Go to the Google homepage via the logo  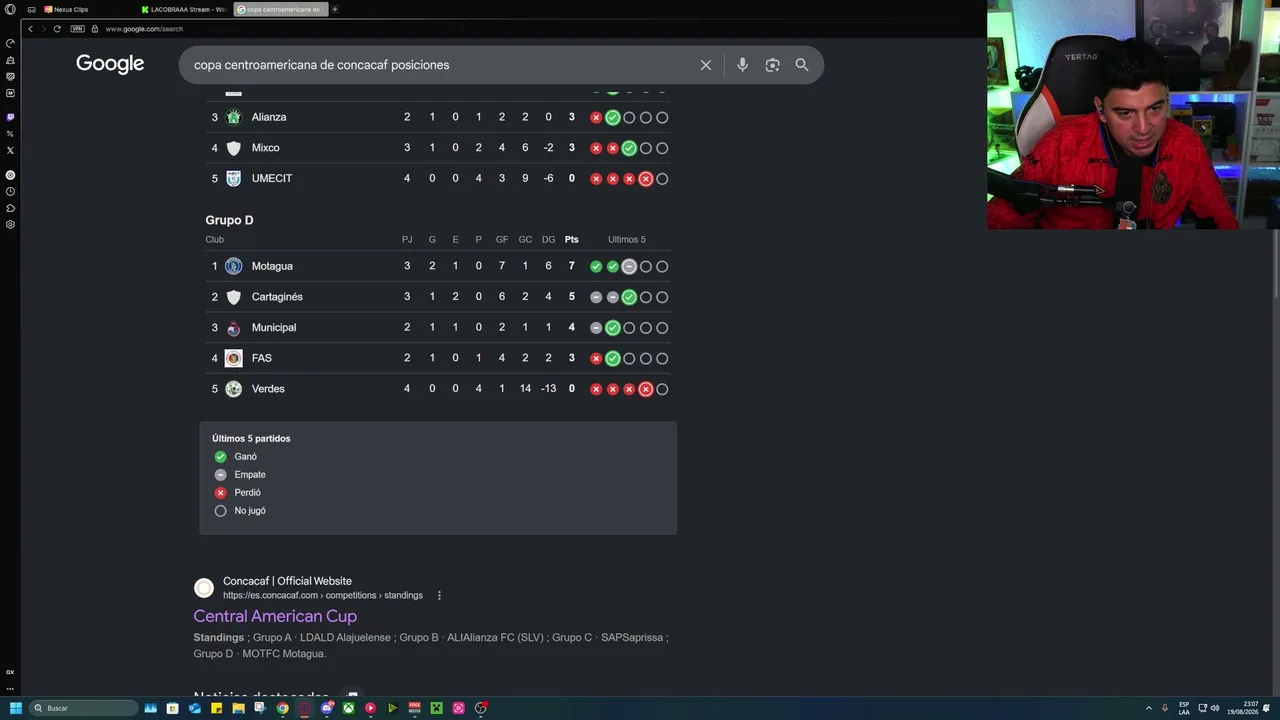coord(110,64)
